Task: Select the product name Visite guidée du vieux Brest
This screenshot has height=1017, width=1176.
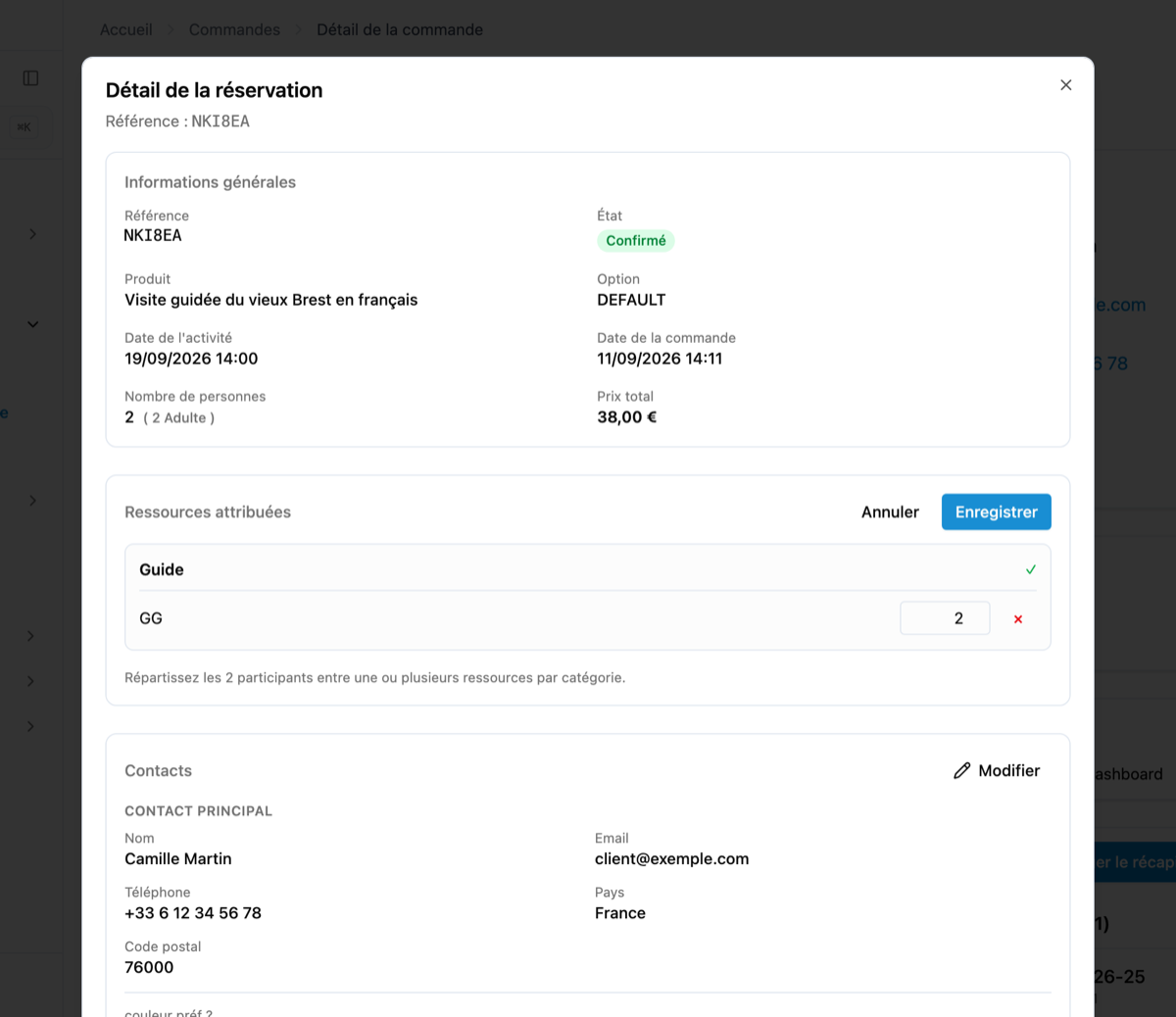Action: (x=271, y=300)
